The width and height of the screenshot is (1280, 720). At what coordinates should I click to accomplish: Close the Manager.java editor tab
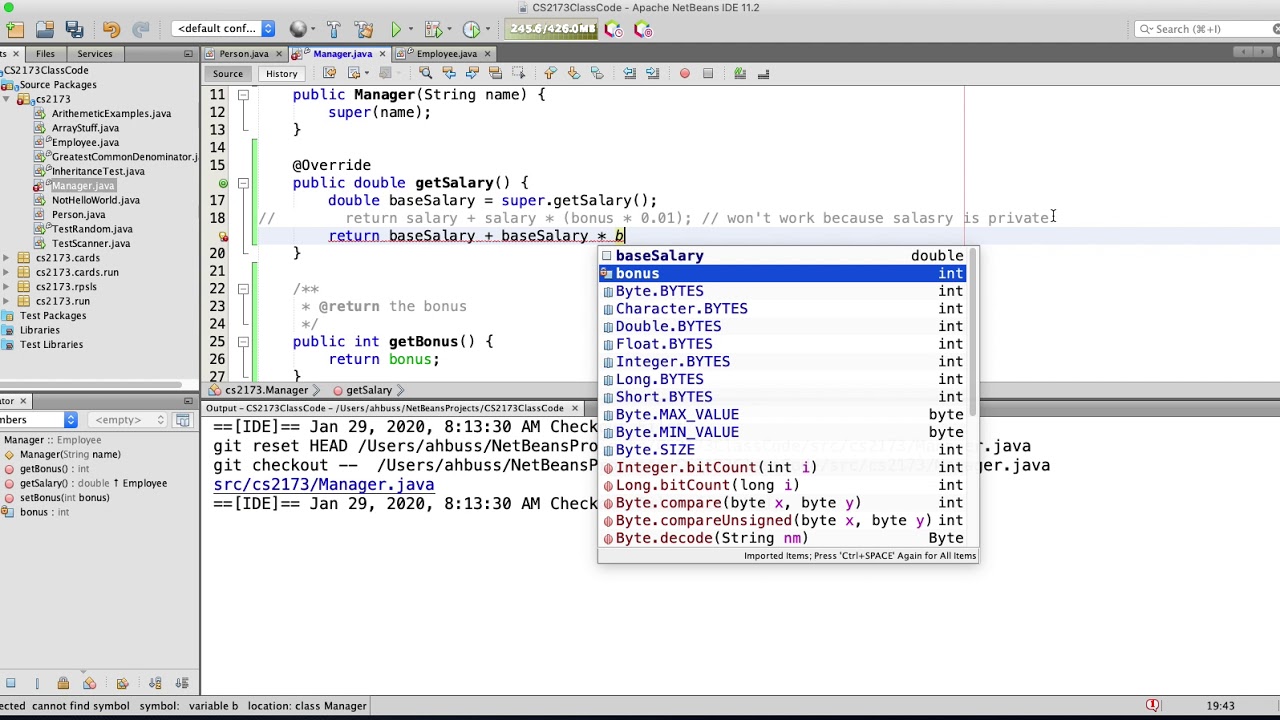pyautogui.click(x=382, y=54)
